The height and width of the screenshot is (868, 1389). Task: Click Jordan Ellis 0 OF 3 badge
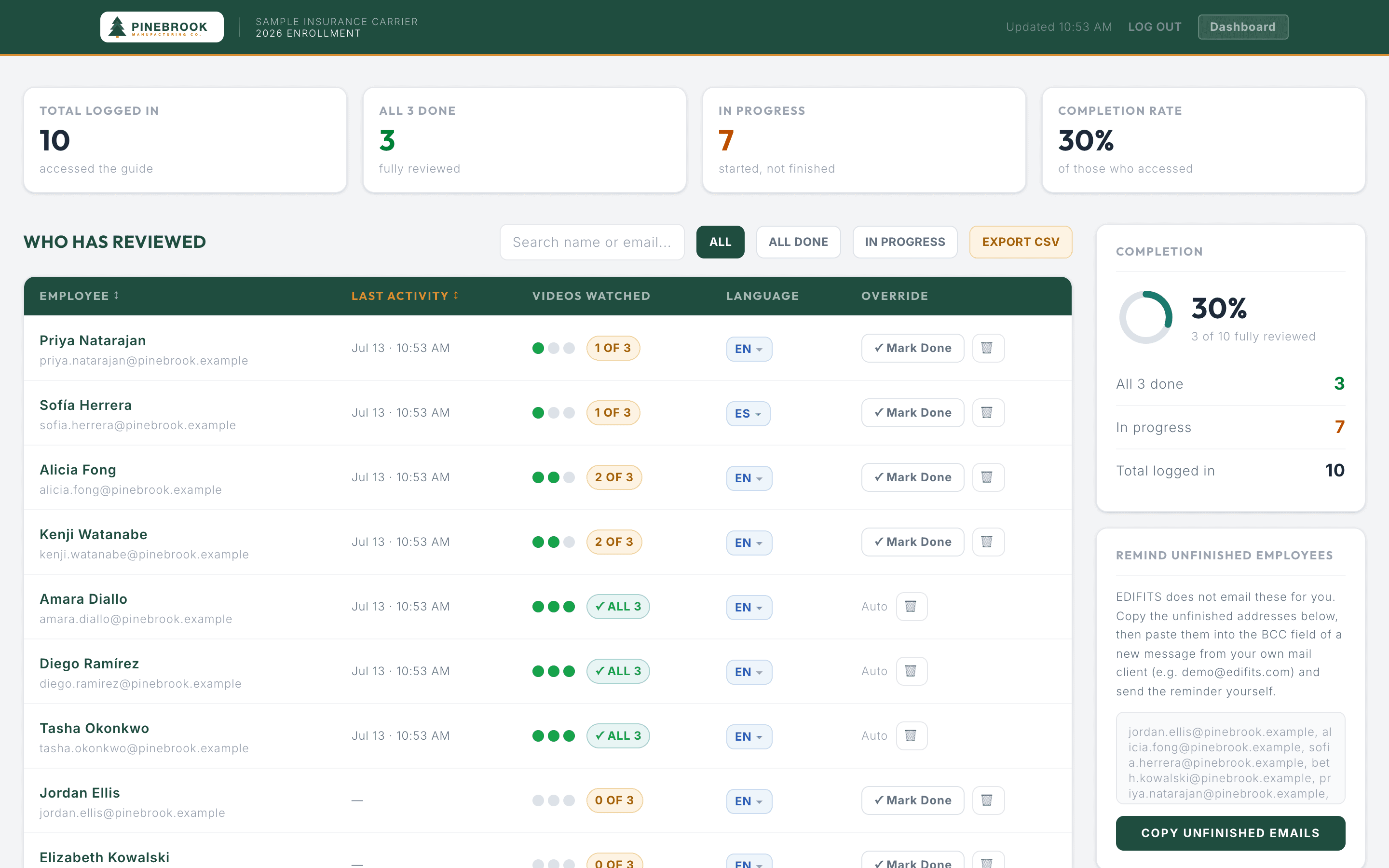click(x=614, y=800)
